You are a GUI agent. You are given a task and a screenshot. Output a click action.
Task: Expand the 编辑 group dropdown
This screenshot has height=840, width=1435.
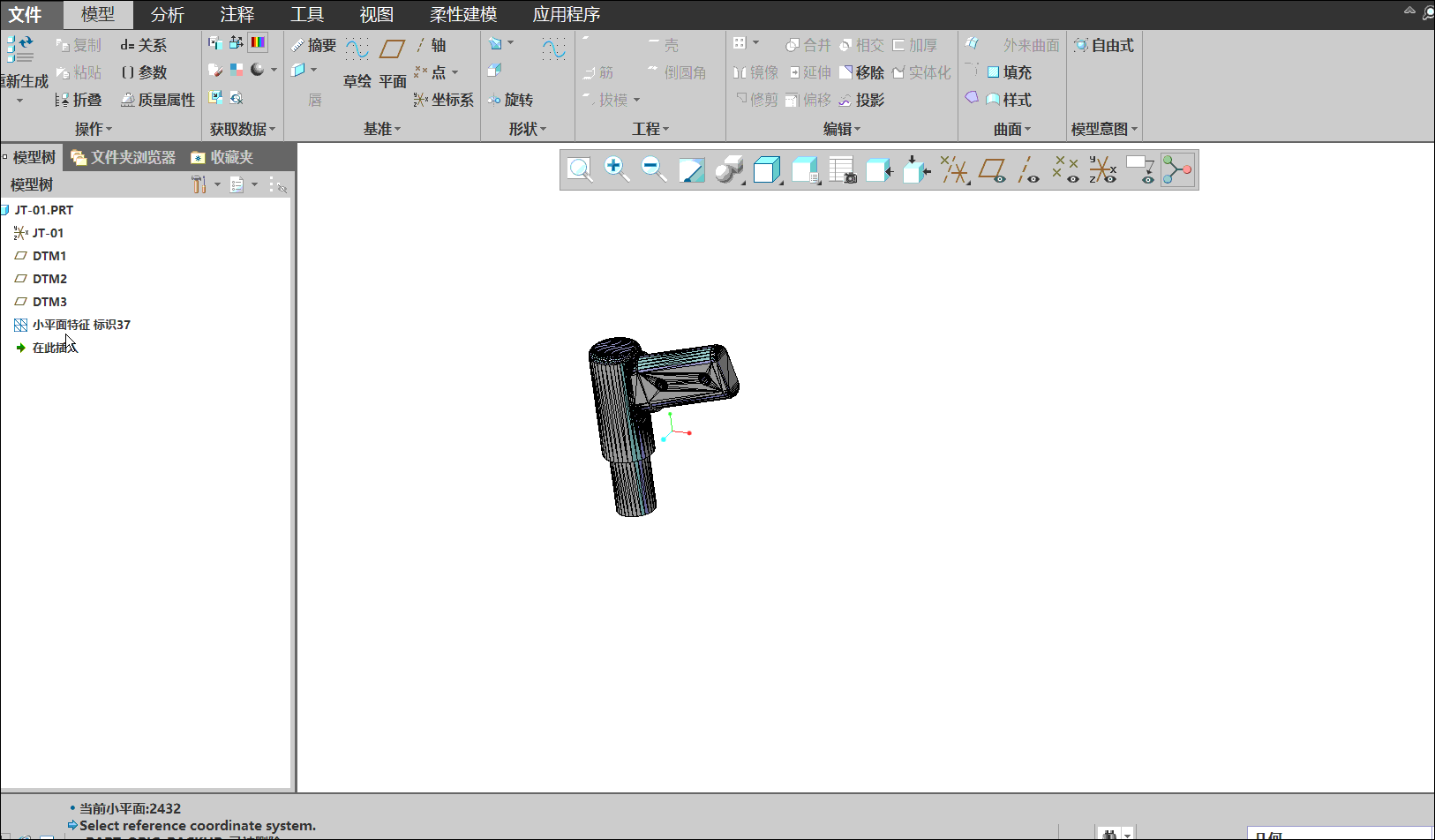tap(842, 129)
